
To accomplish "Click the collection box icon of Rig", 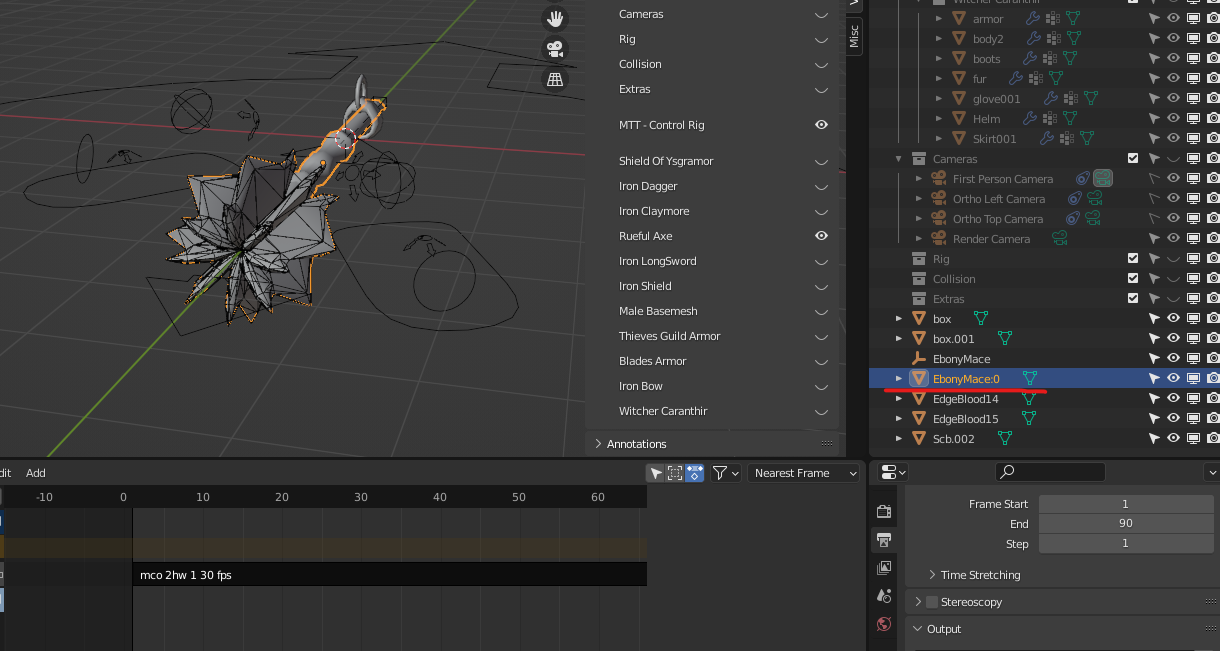I will click(918, 259).
